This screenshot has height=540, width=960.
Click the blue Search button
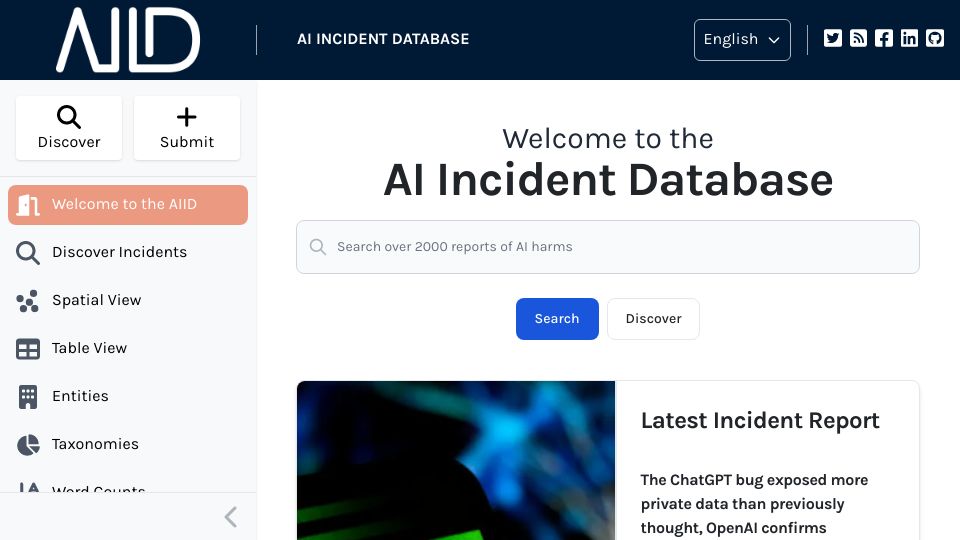(x=557, y=319)
